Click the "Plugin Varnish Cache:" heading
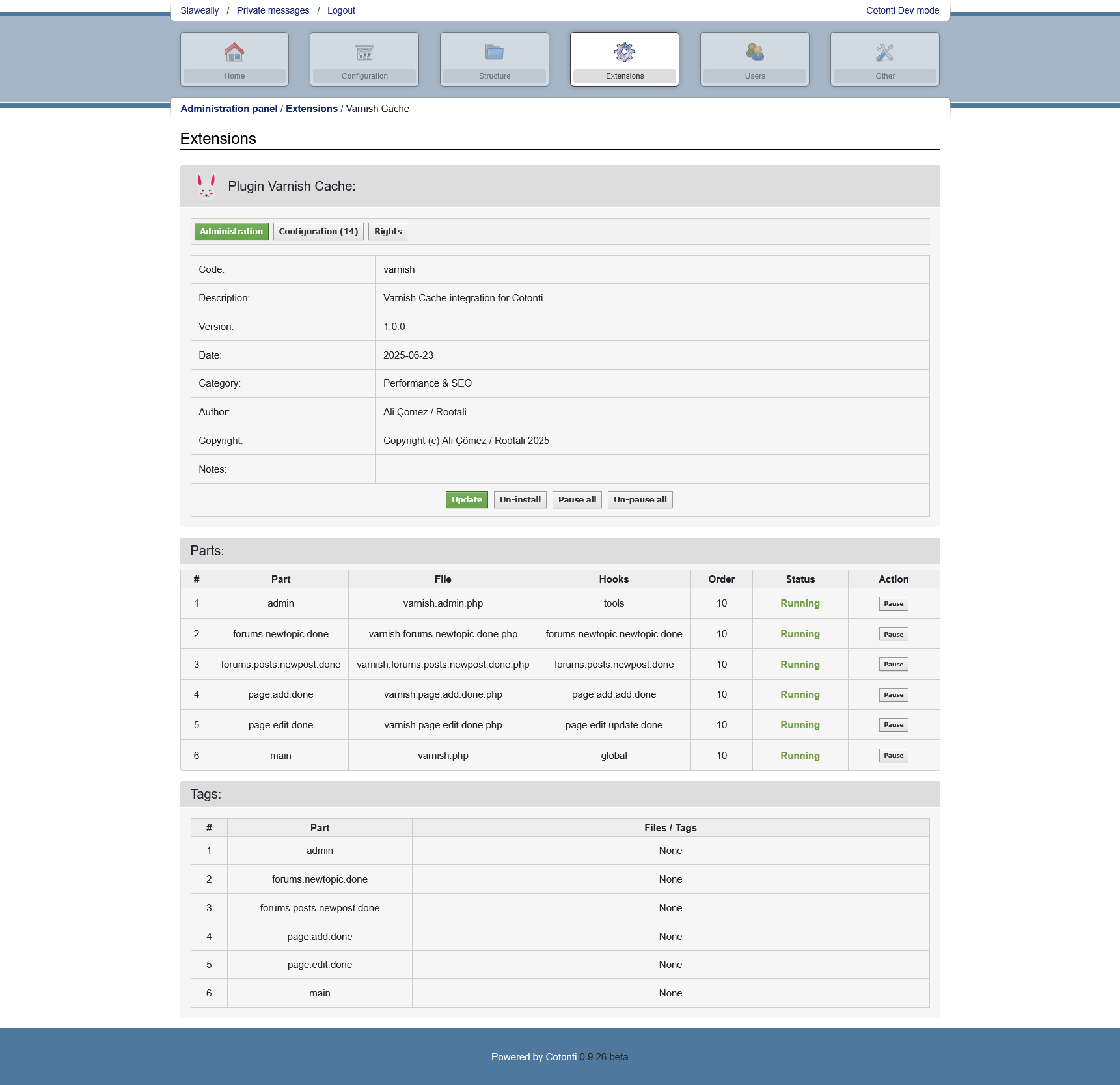Viewport: 1120px width, 1085px height. 292,186
